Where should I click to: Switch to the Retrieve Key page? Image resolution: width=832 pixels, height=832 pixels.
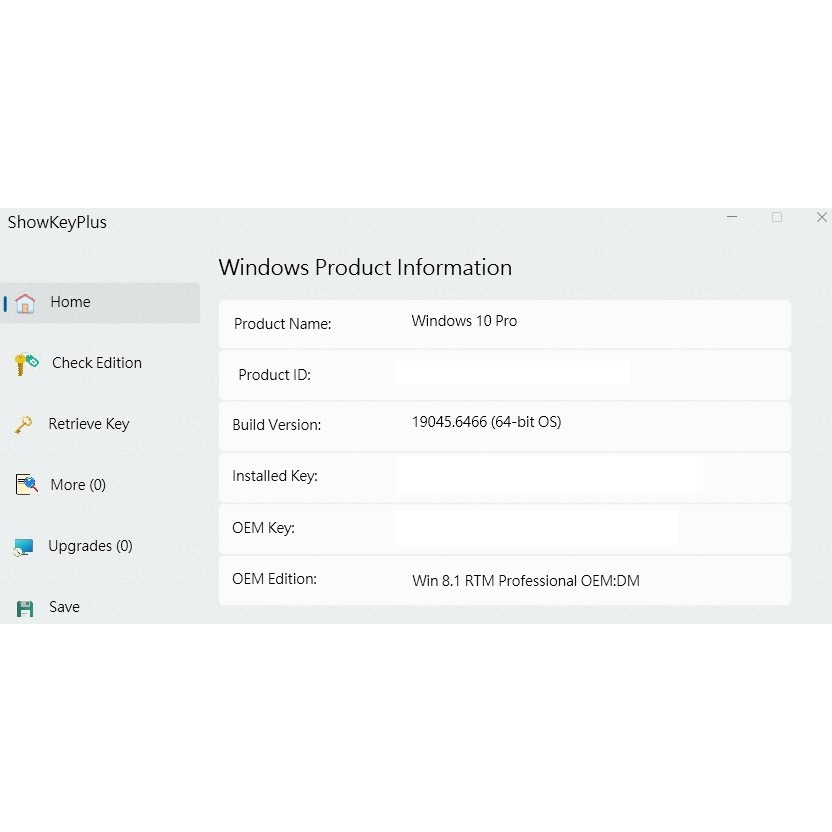[x=90, y=424]
